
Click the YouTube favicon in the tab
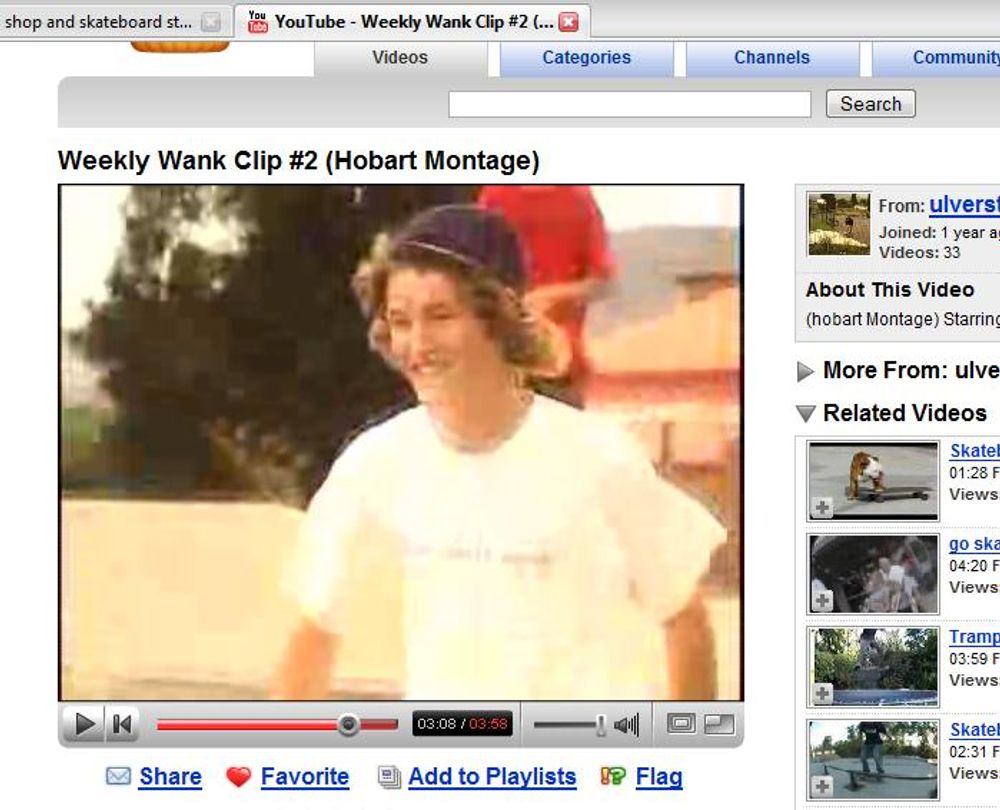257,22
